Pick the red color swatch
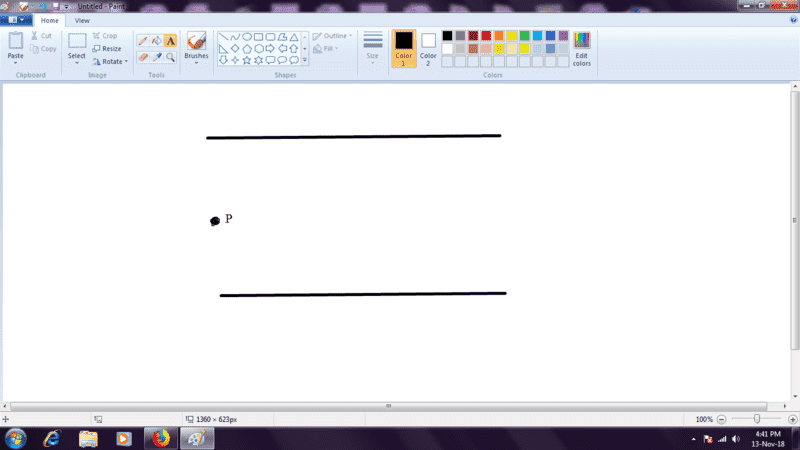 point(486,36)
